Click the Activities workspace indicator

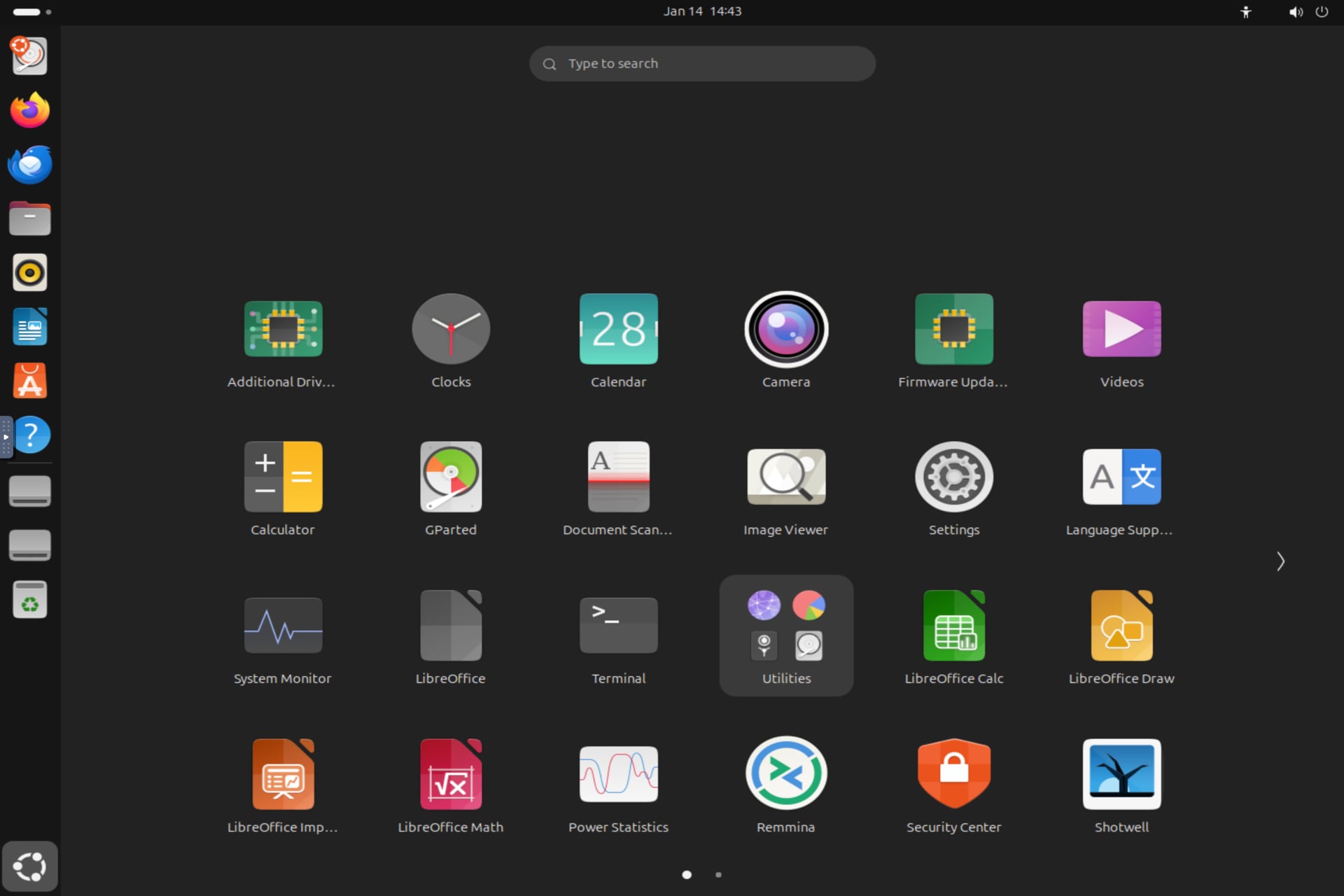(32, 12)
